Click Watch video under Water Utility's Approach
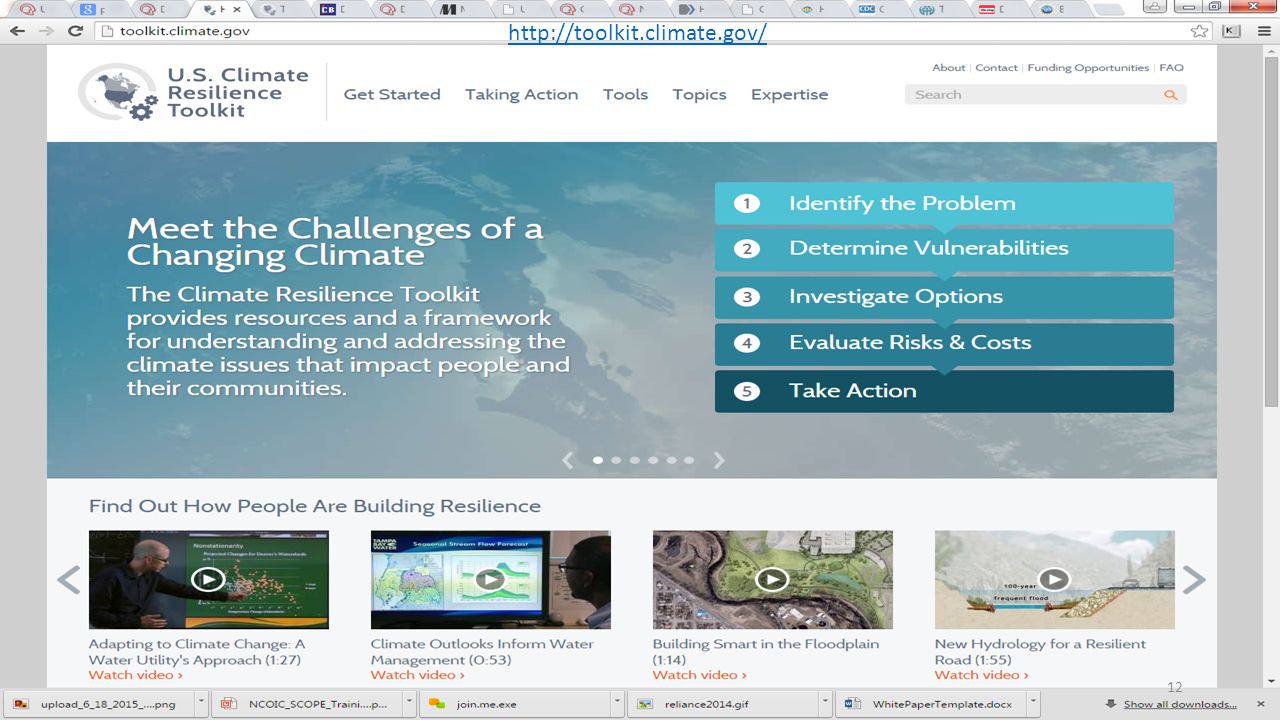The image size is (1280, 720). click(135, 675)
